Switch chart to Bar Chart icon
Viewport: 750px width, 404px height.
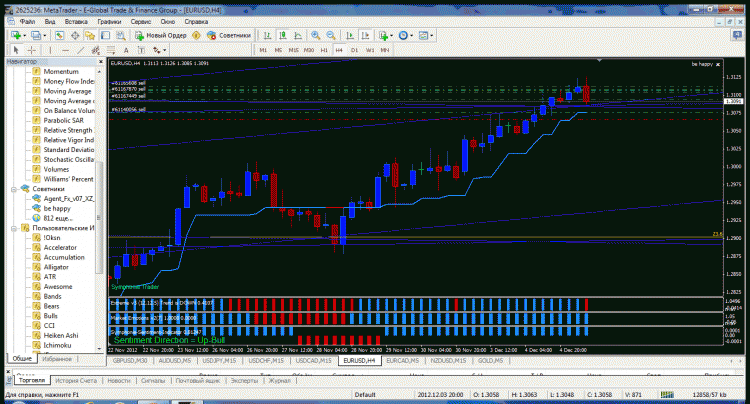pos(267,35)
